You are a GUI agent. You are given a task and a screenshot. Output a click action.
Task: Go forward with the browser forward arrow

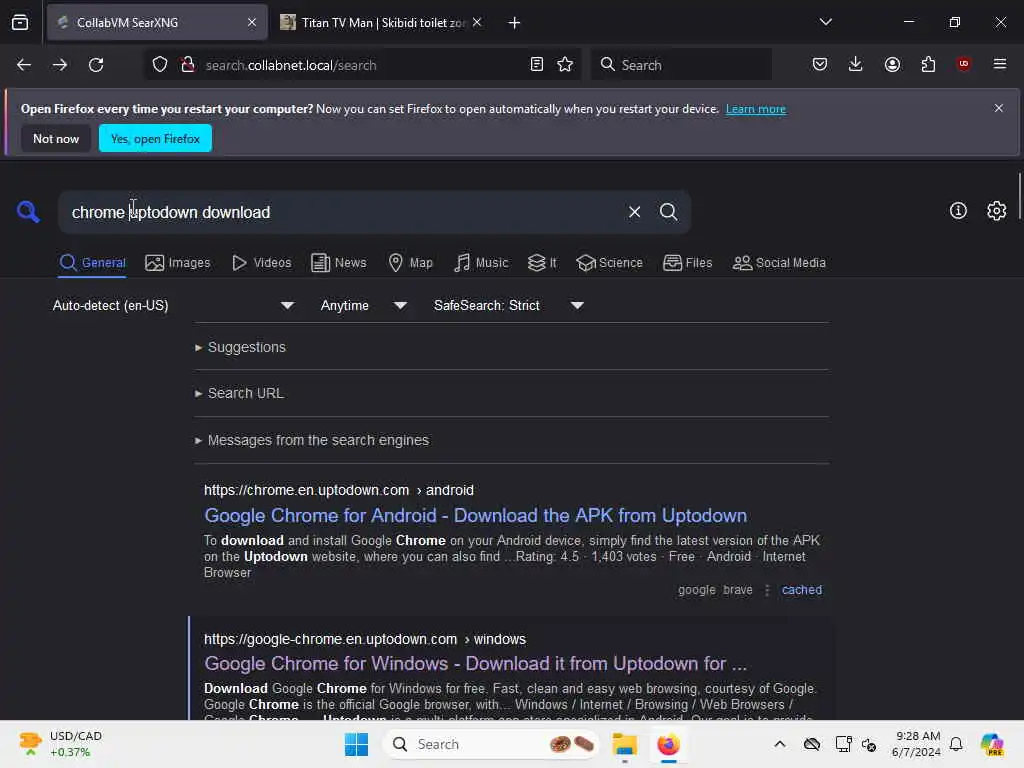(x=60, y=65)
